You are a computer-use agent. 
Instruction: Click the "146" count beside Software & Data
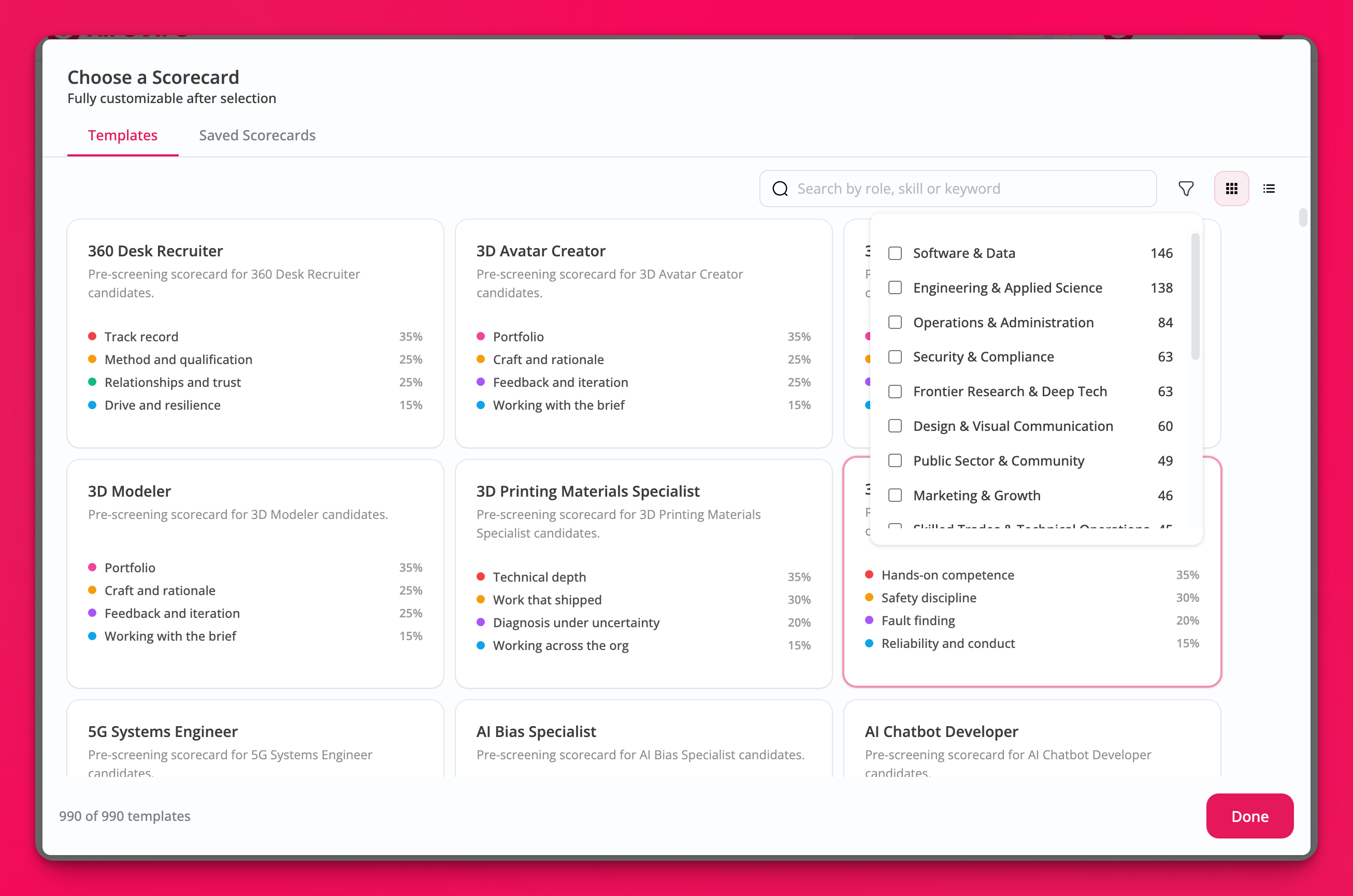1161,253
